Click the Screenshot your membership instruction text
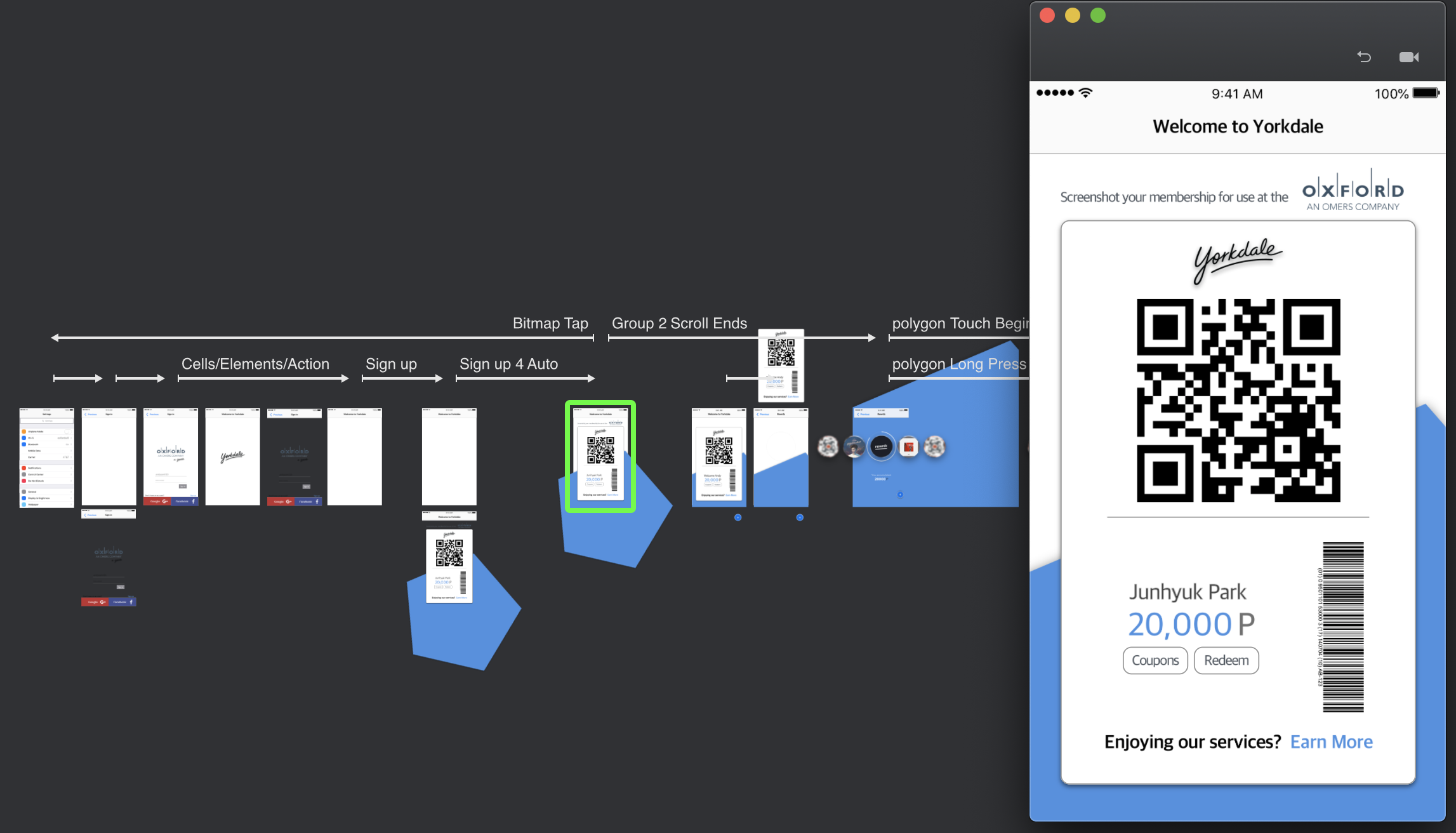This screenshot has height=833, width=1456. tap(1174, 197)
